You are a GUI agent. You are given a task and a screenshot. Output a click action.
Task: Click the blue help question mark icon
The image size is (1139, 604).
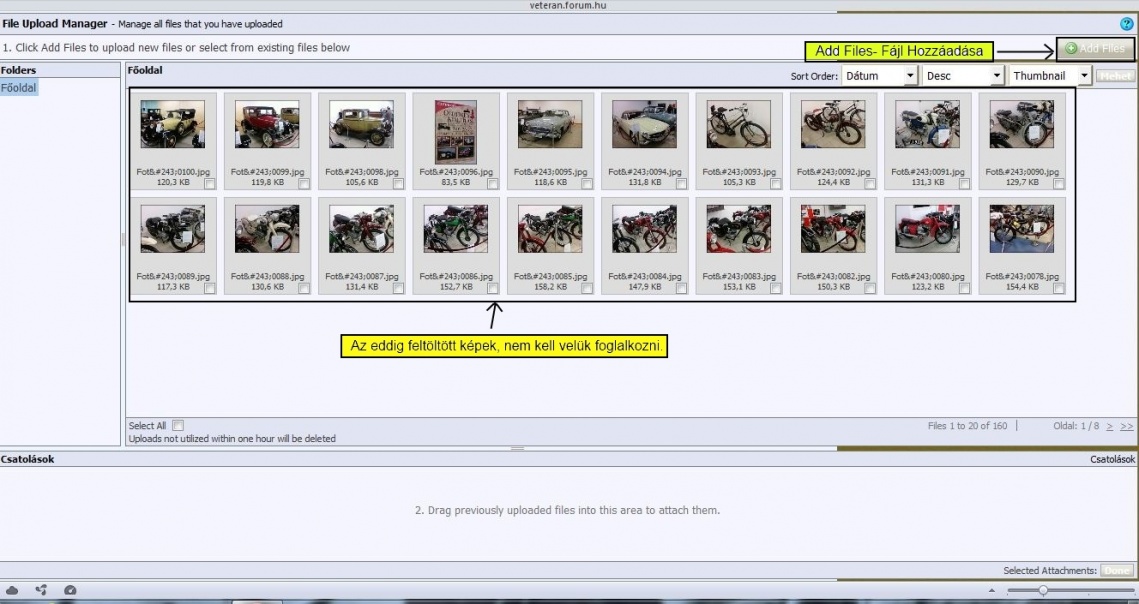point(1127,24)
